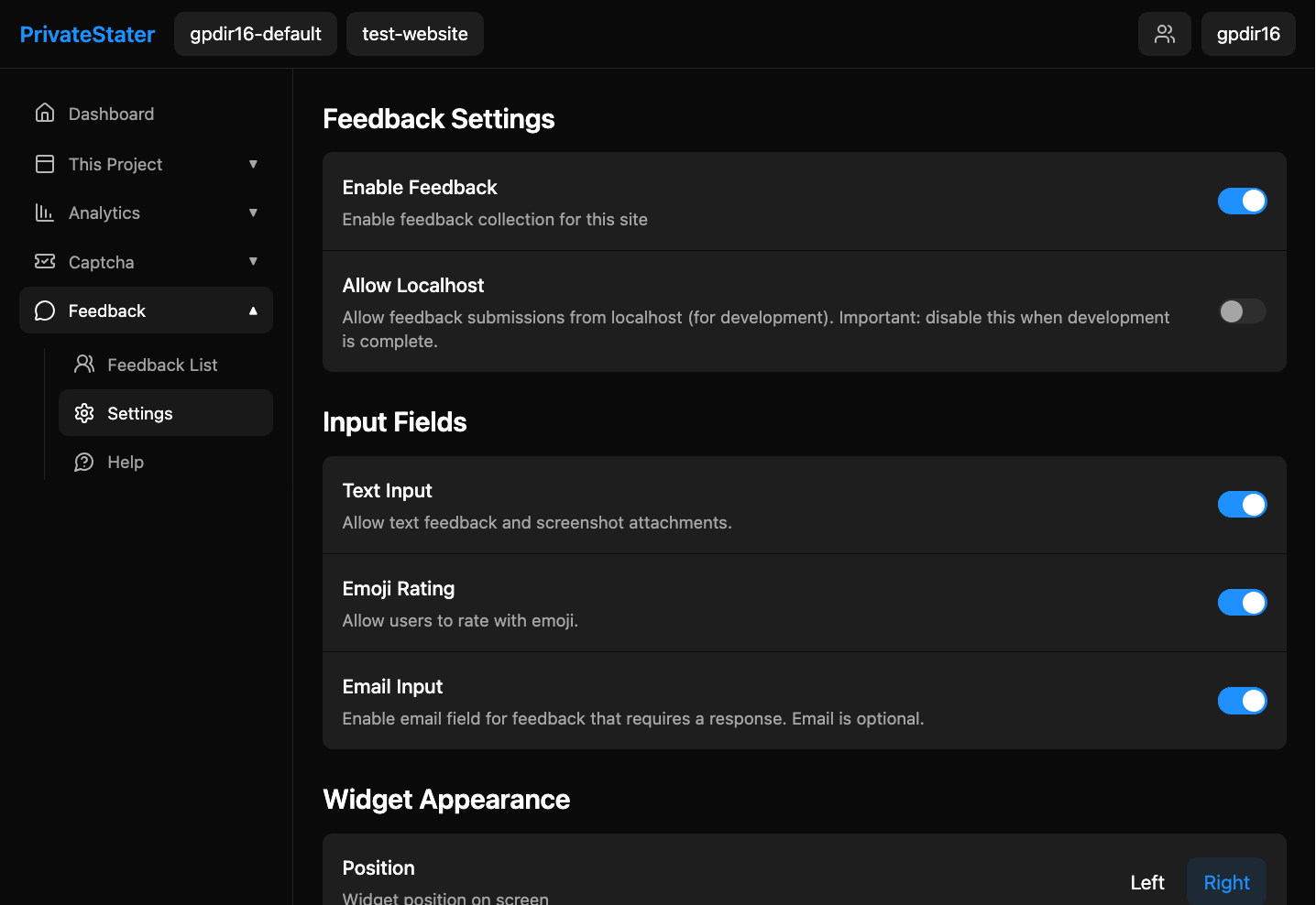The height and width of the screenshot is (905, 1316).
Task: Disable the Enable Feedback toggle
Action: pos(1242,201)
